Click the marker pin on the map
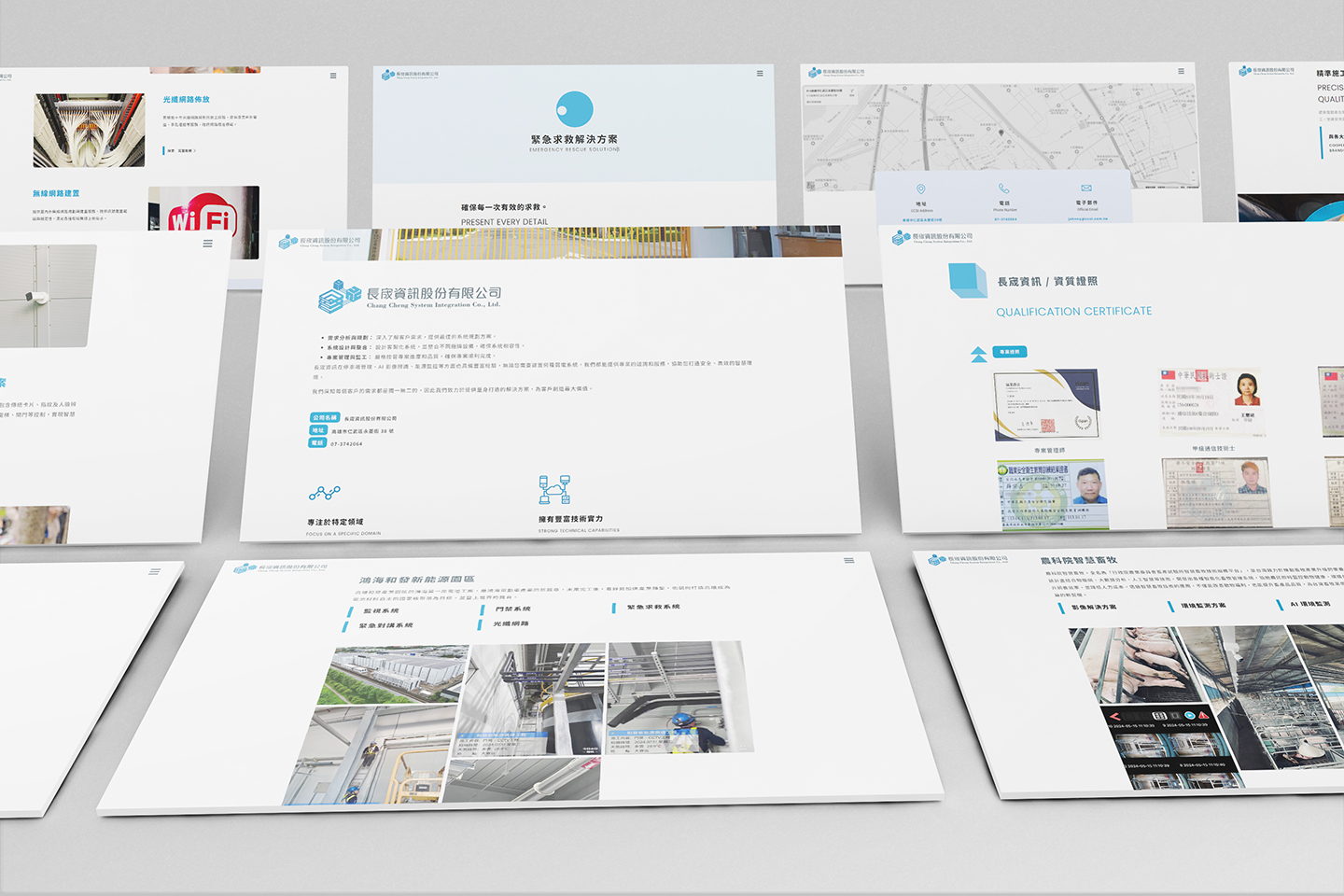Viewport: 1344px width, 896px height. (1001, 133)
